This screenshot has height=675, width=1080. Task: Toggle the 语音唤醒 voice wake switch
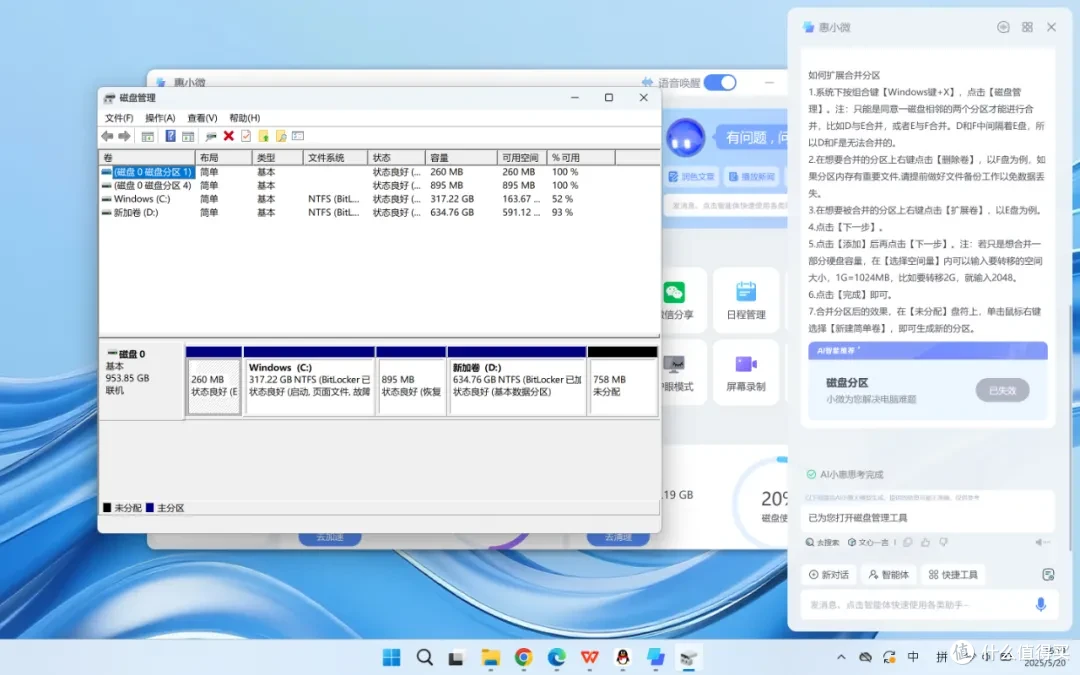pos(720,83)
